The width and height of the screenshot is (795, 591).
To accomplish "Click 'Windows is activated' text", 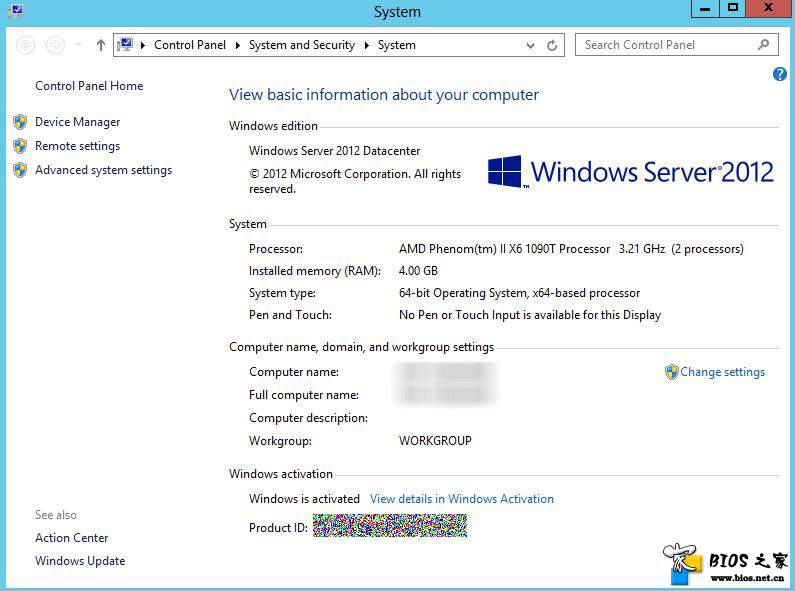I will click(x=304, y=499).
